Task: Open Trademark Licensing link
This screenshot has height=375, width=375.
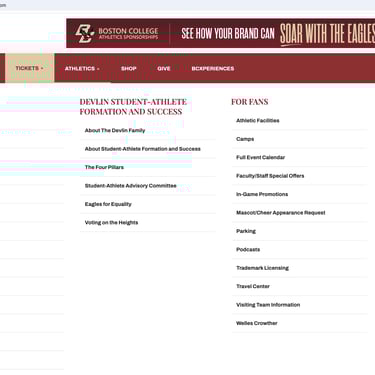Action: coord(262,268)
